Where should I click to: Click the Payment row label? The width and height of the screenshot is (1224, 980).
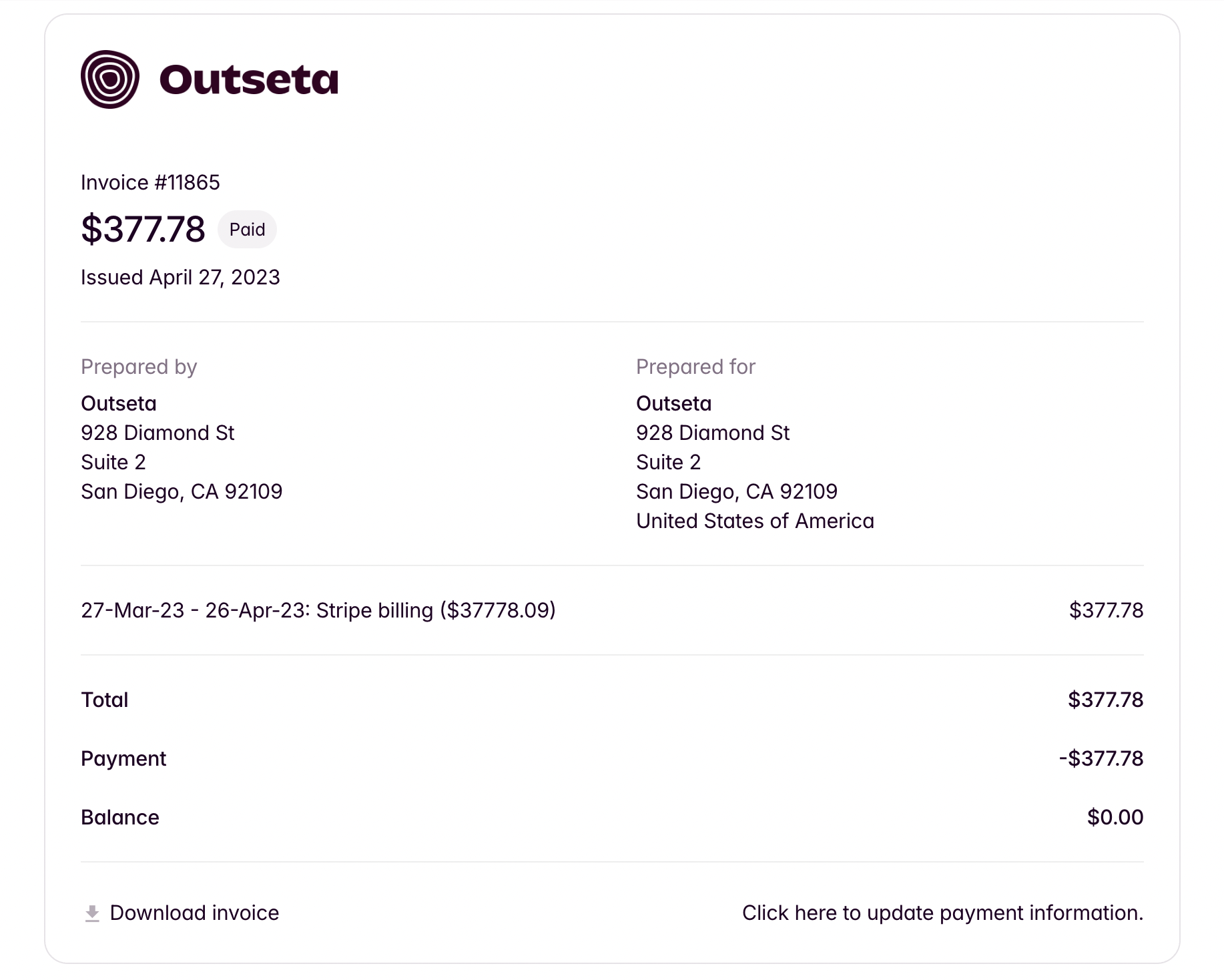[x=123, y=759]
